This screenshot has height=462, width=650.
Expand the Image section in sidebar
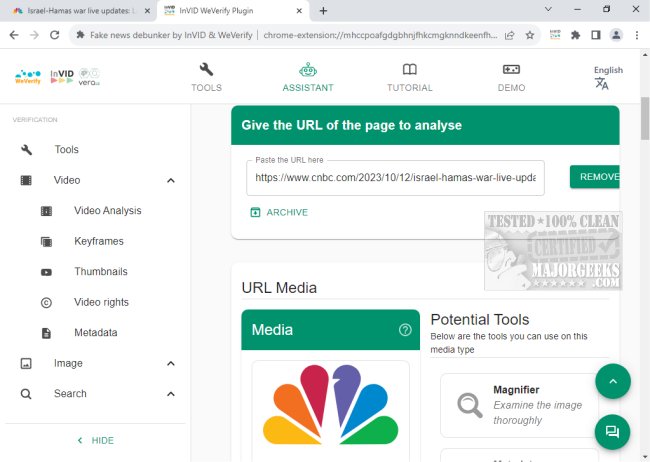[170, 363]
